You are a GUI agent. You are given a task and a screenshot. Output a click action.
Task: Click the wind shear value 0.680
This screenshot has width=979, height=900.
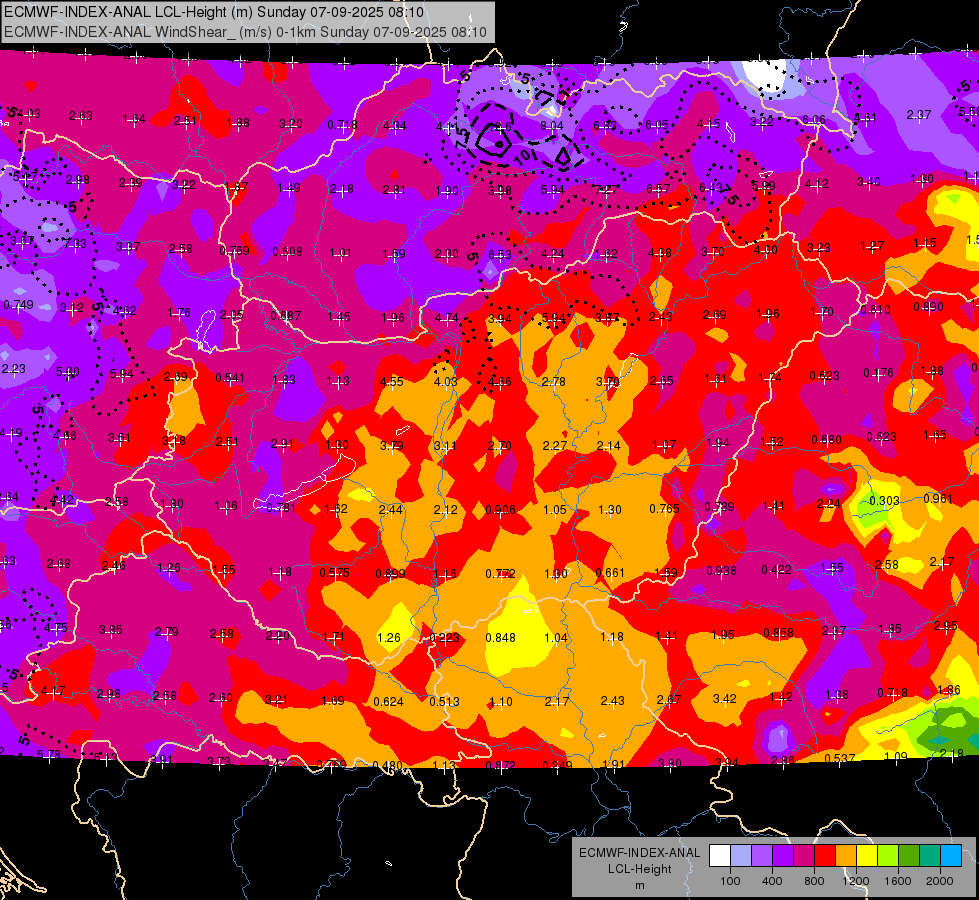pos(827,440)
